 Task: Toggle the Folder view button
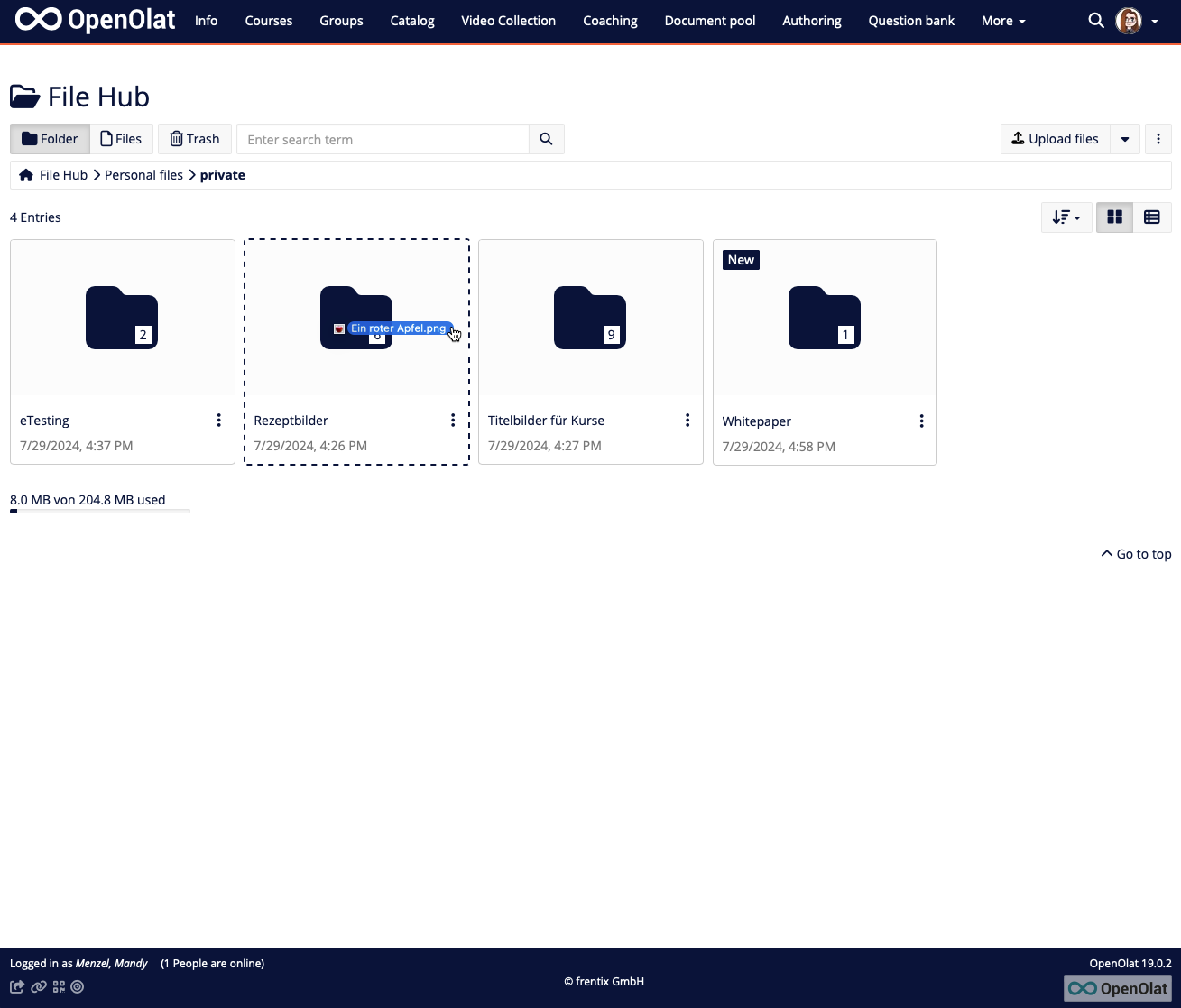[51, 139]
